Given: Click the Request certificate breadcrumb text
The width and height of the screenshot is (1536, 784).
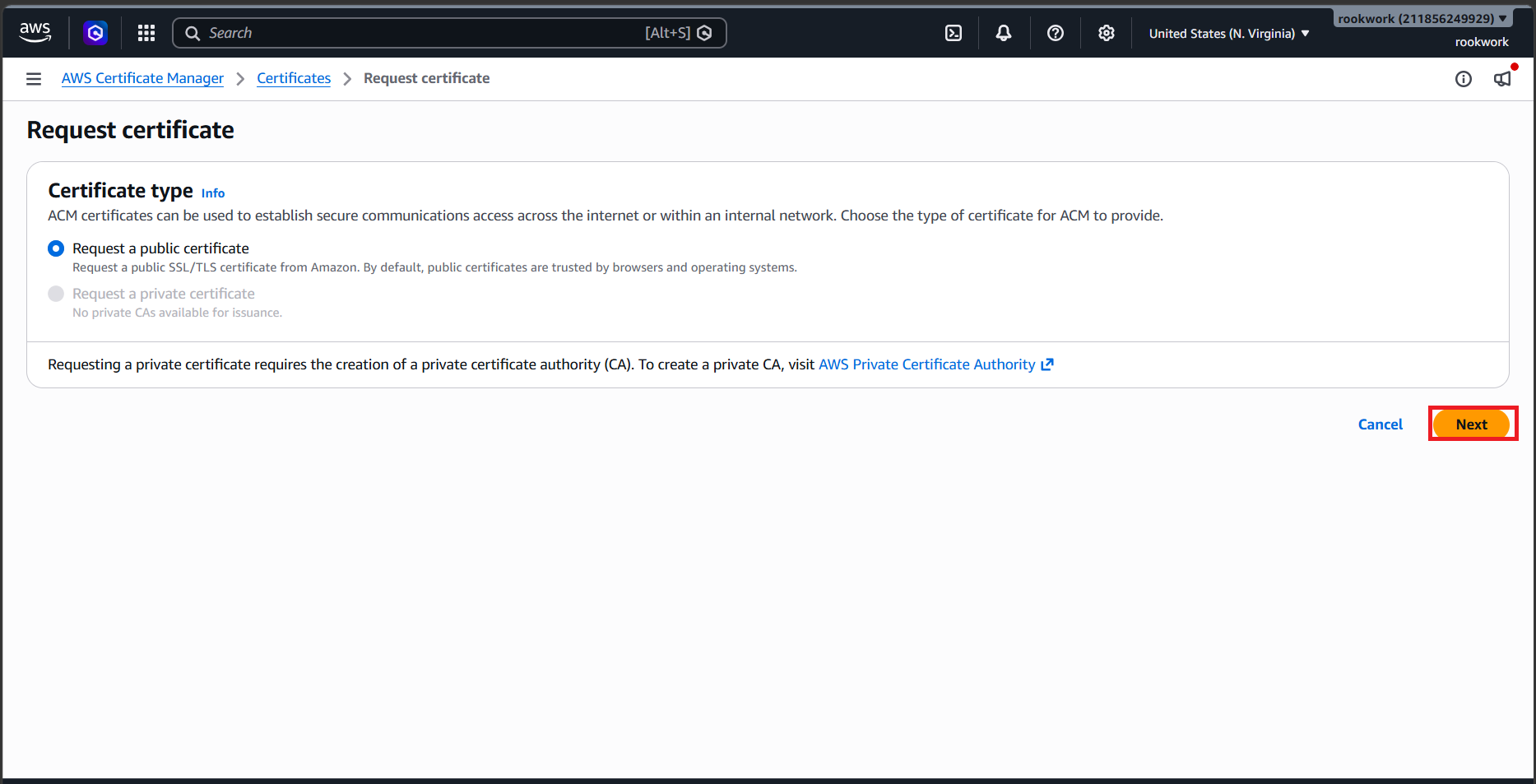Looking at the screenshot, I should tap(426, 78).
